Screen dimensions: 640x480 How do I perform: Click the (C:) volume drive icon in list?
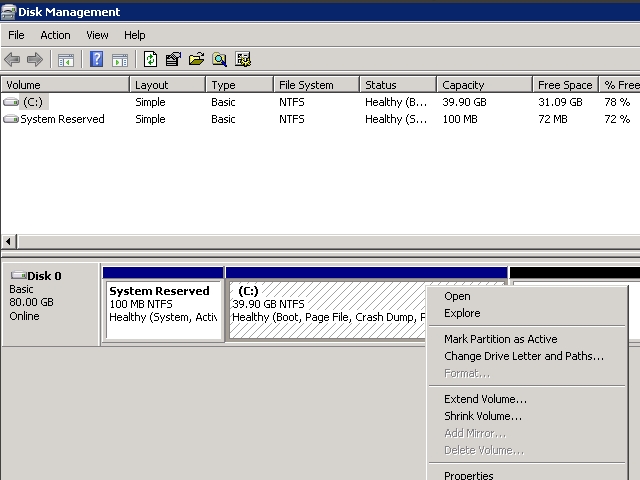11,102
